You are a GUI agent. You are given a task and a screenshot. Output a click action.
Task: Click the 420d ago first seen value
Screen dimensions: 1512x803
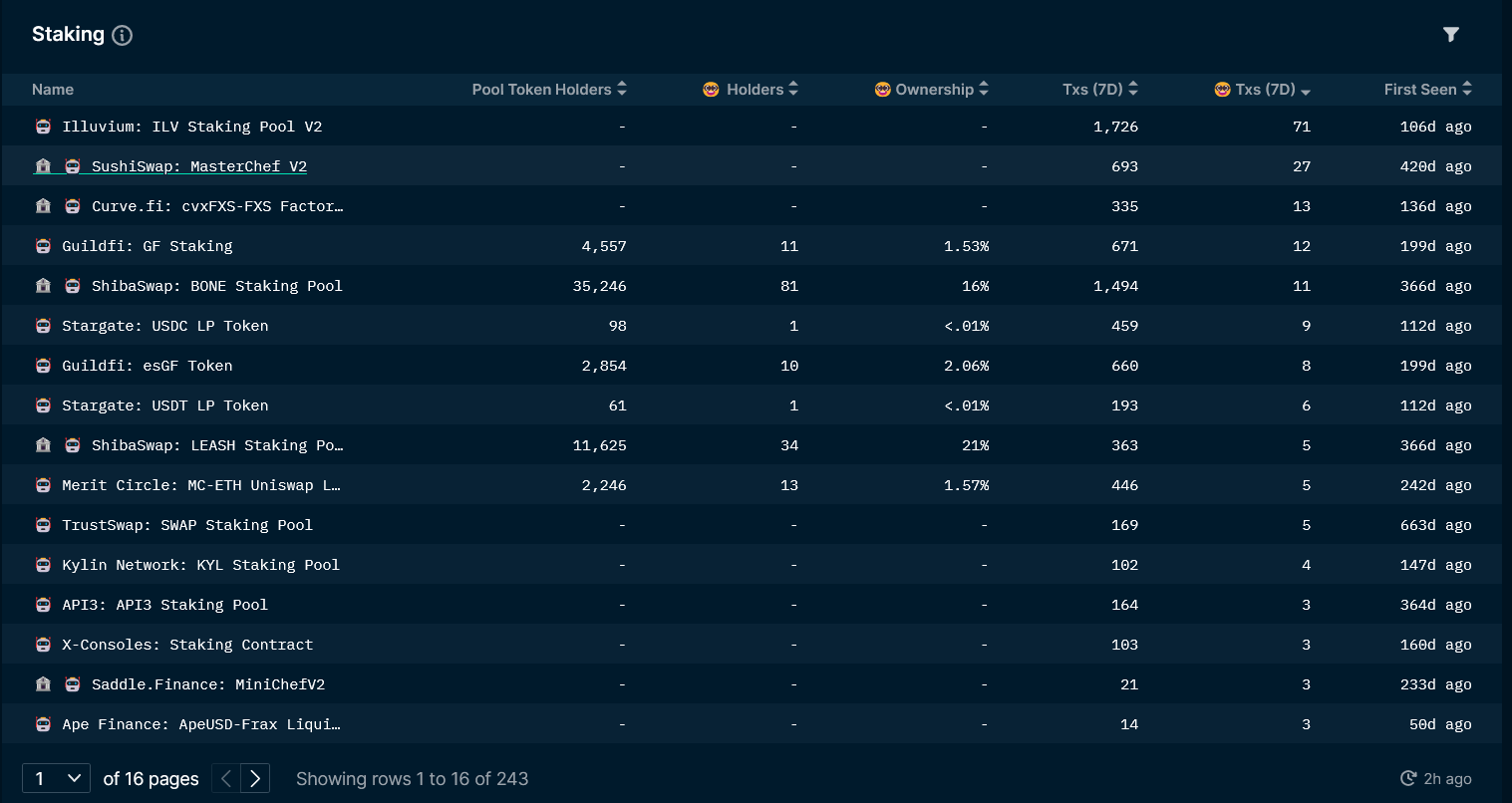[1435, 166]
